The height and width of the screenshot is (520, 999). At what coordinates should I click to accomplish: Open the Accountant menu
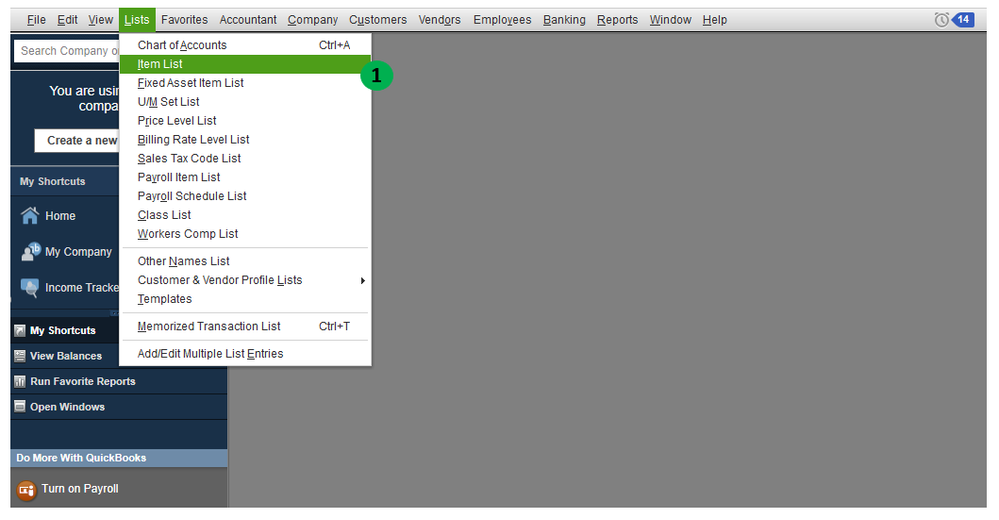click(248, 20)
